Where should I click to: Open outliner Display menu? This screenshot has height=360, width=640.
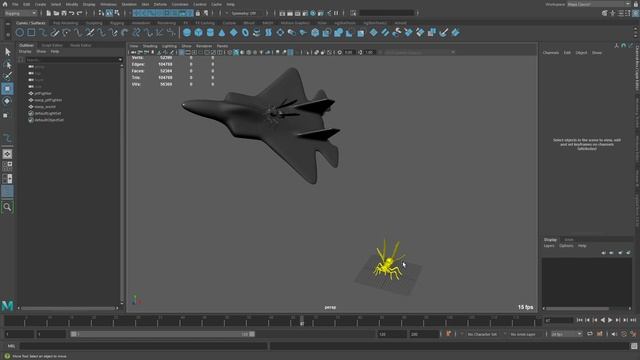(25, 52)
